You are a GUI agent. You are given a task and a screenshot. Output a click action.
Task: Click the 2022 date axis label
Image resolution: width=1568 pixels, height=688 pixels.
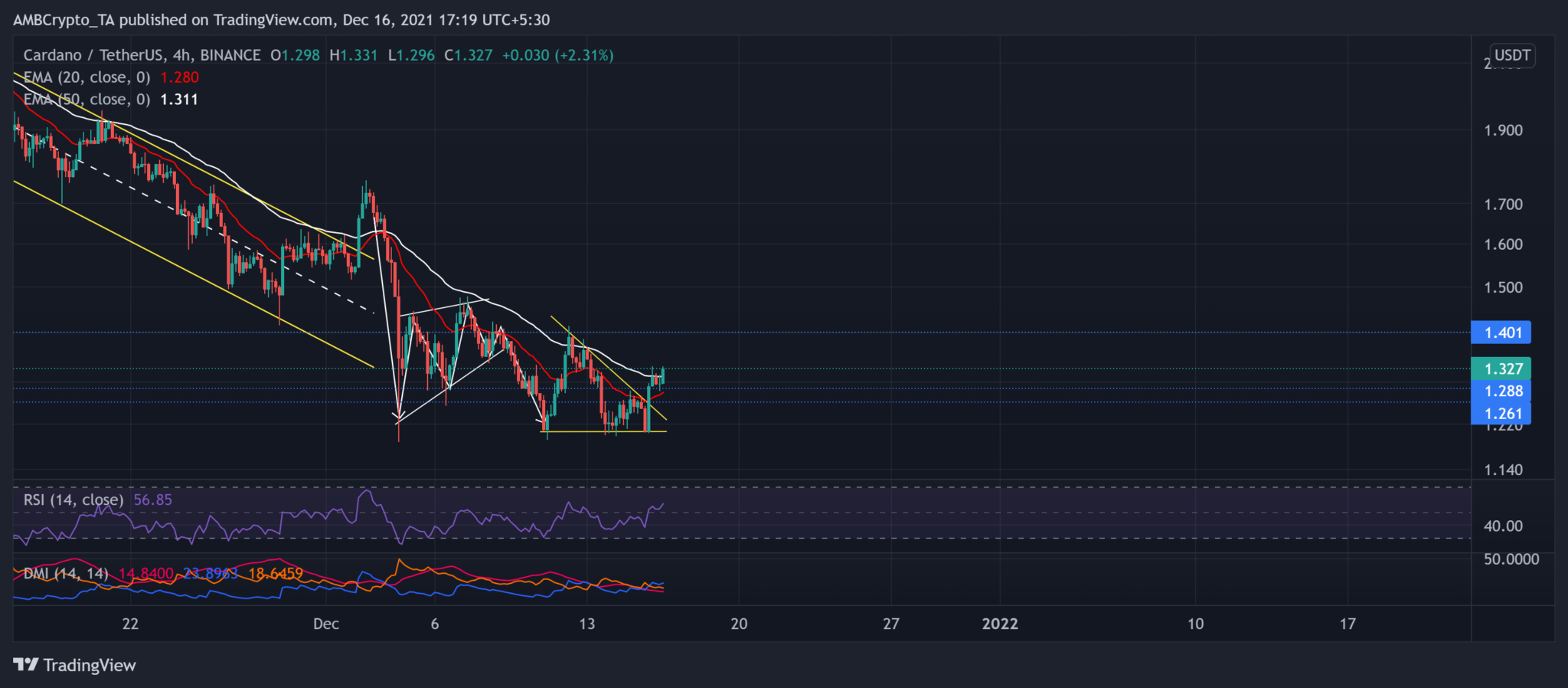click(x=1000, y=624)
